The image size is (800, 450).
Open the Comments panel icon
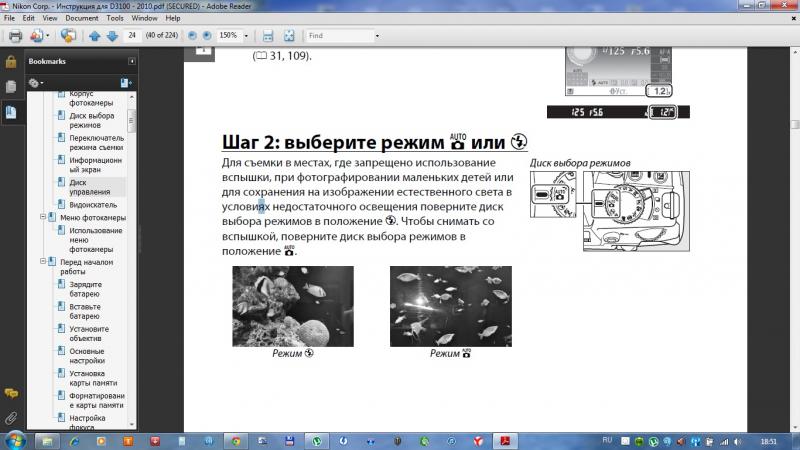[11, 393]
